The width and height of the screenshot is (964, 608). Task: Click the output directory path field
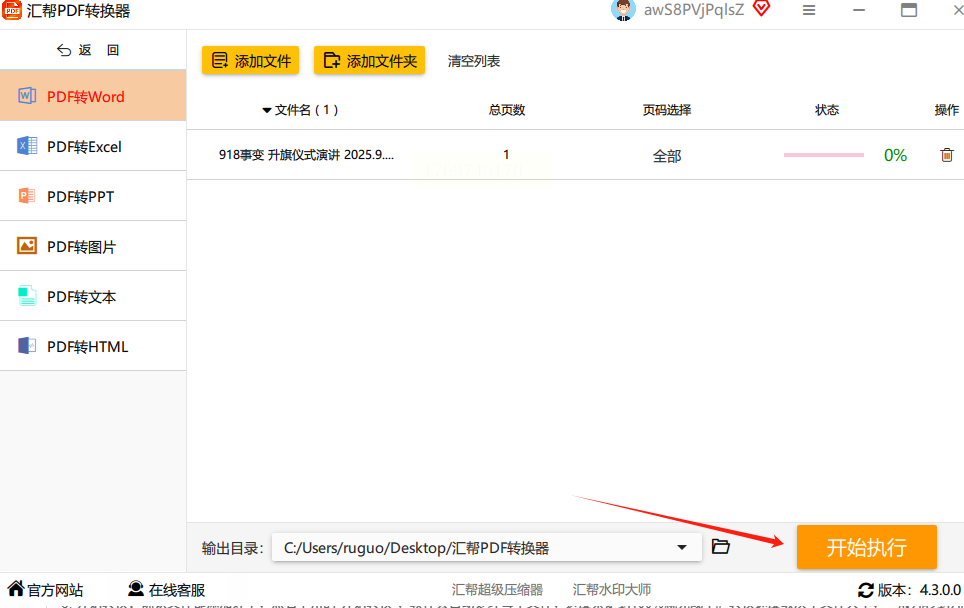coord(486,547)
